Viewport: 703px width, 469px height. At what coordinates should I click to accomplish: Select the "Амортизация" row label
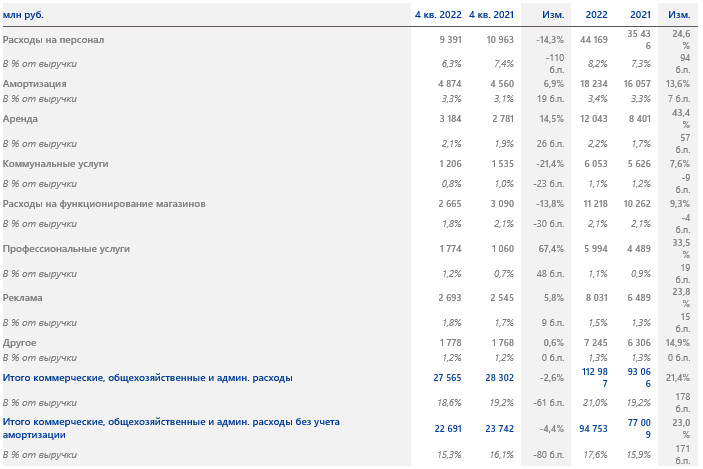[35, 84]
